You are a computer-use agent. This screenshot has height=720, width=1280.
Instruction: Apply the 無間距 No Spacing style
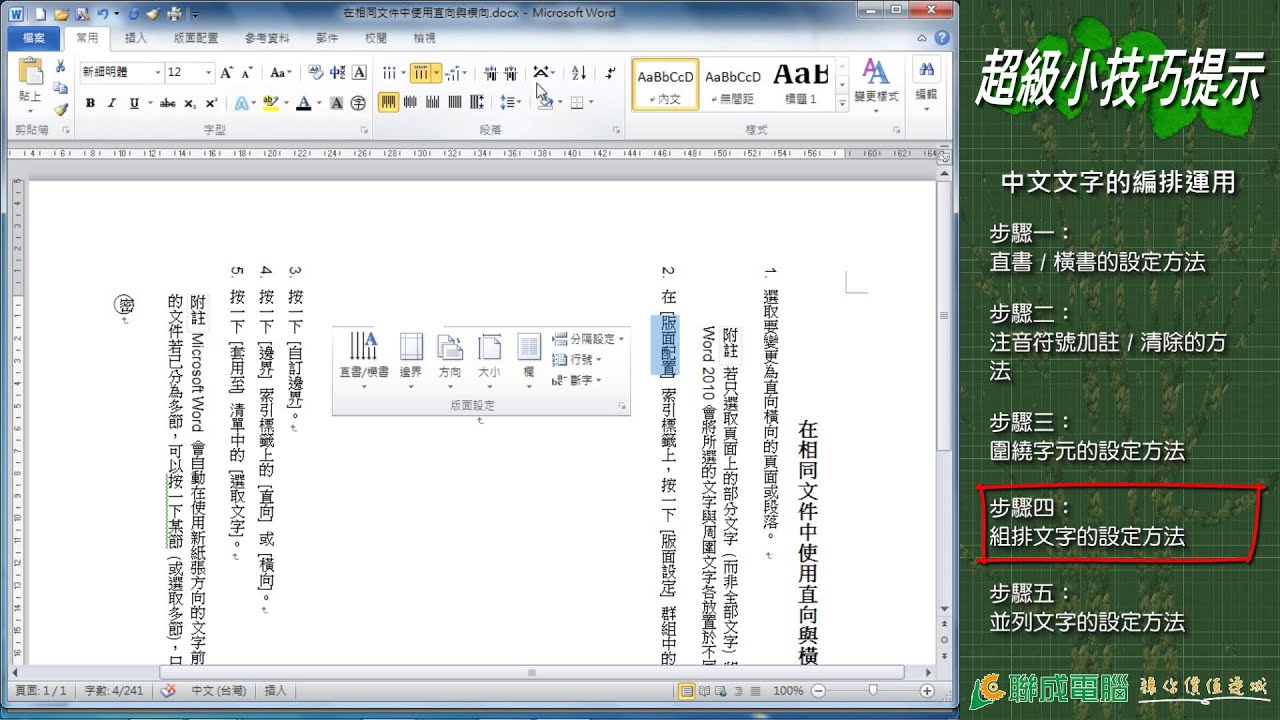733,84
